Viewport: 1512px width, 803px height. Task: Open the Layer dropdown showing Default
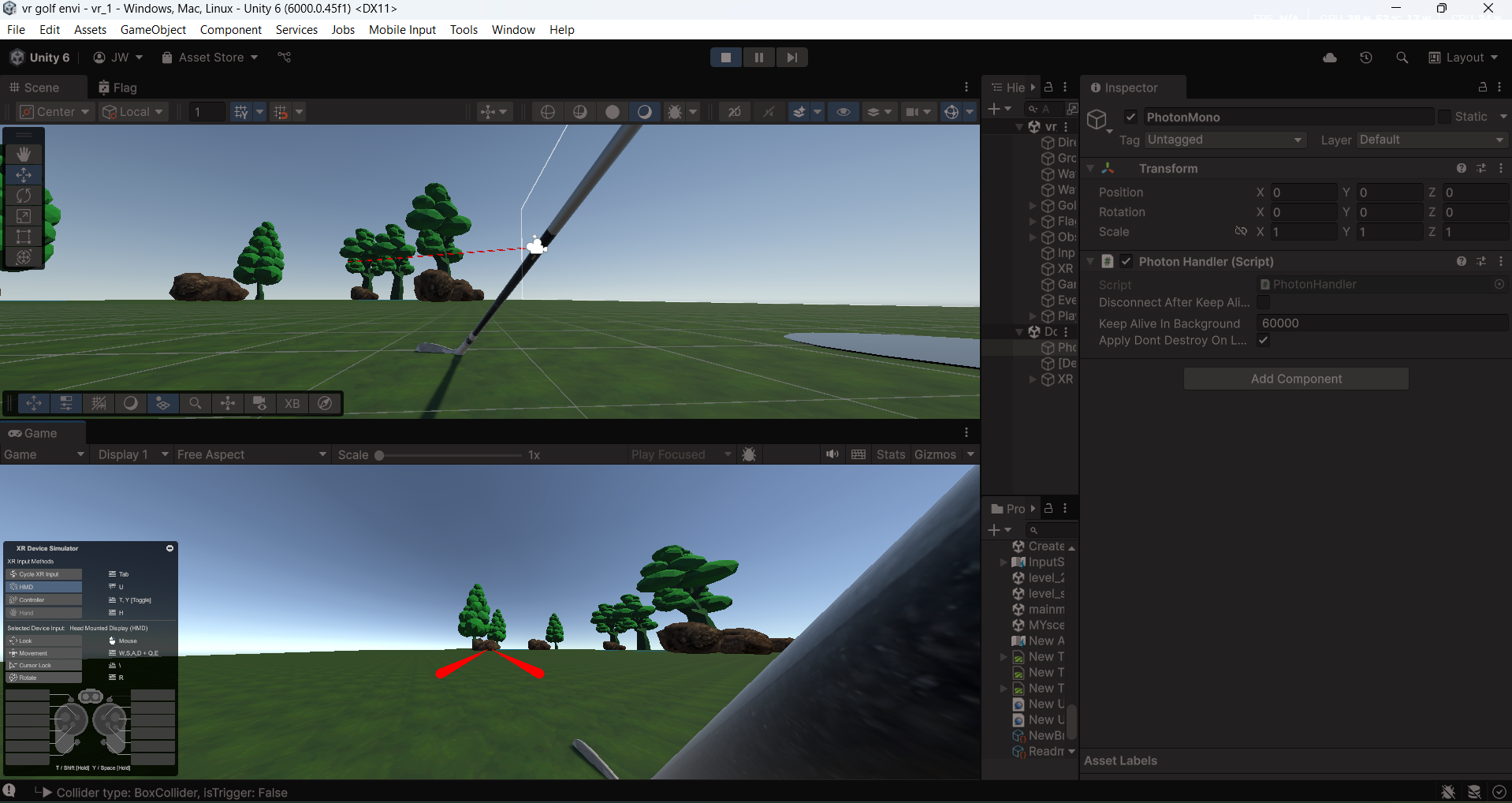point(1431,140)
